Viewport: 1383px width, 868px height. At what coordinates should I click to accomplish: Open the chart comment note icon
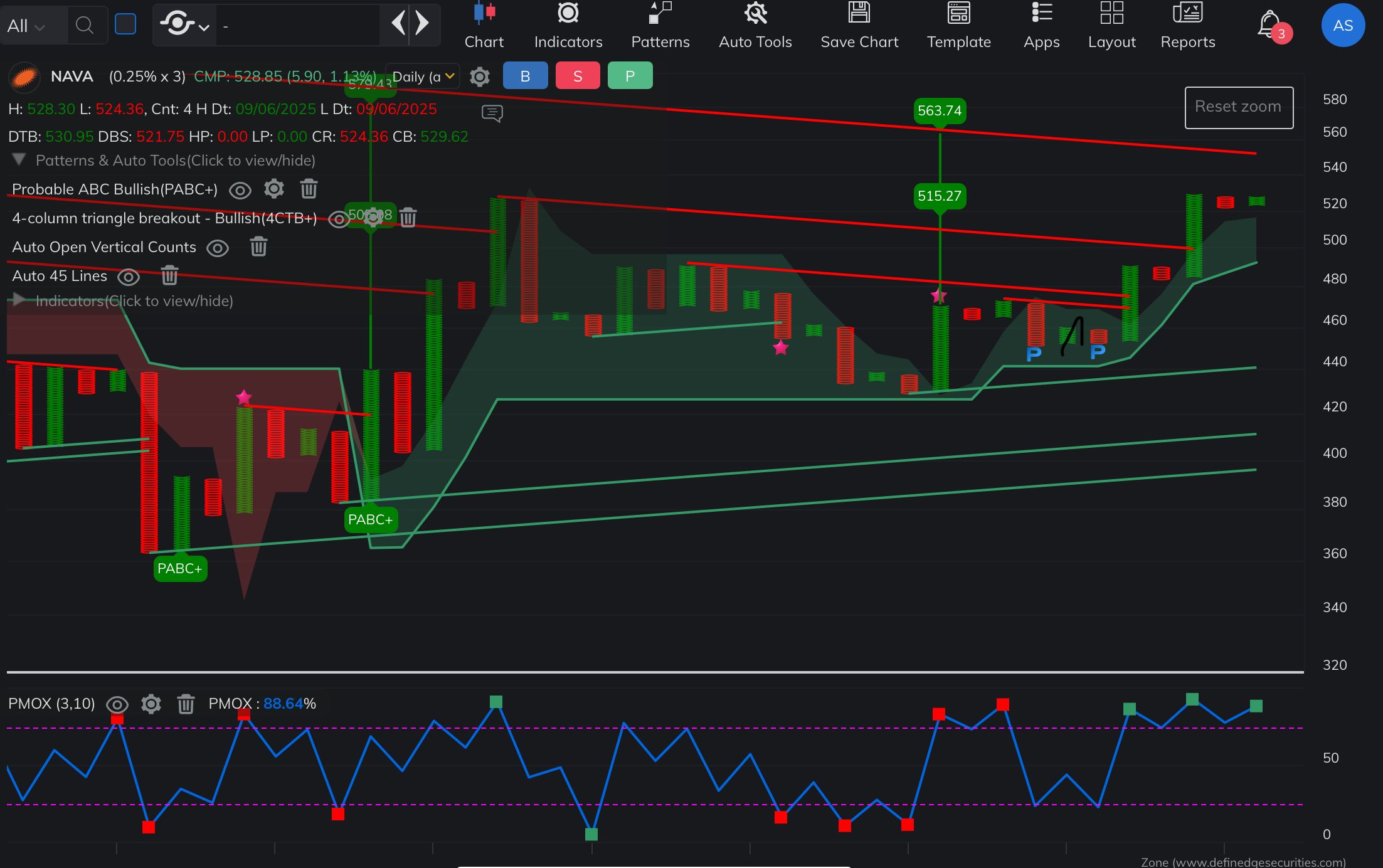click(492, 114)
